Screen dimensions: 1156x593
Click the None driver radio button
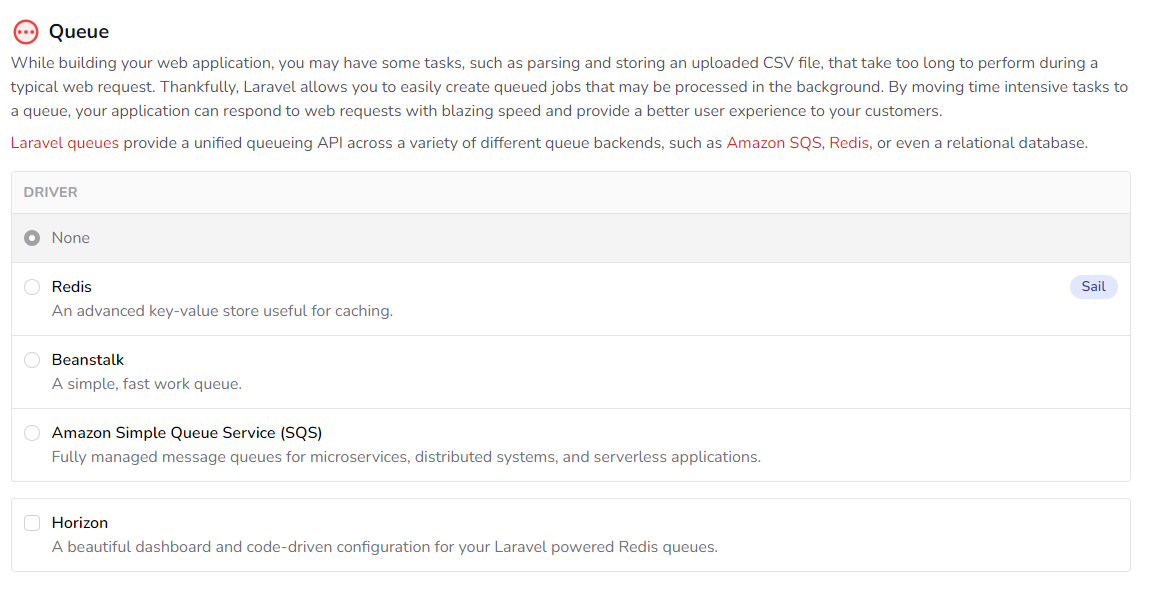tap(31, 237)
